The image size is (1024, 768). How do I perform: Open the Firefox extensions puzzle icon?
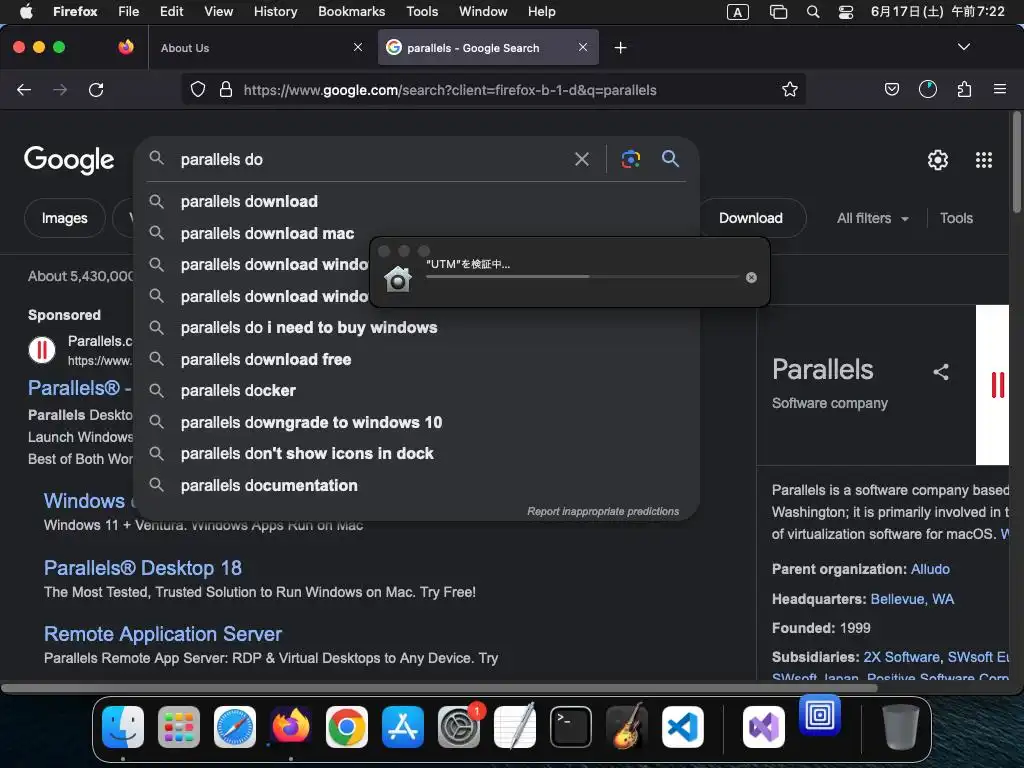[964, 89]
